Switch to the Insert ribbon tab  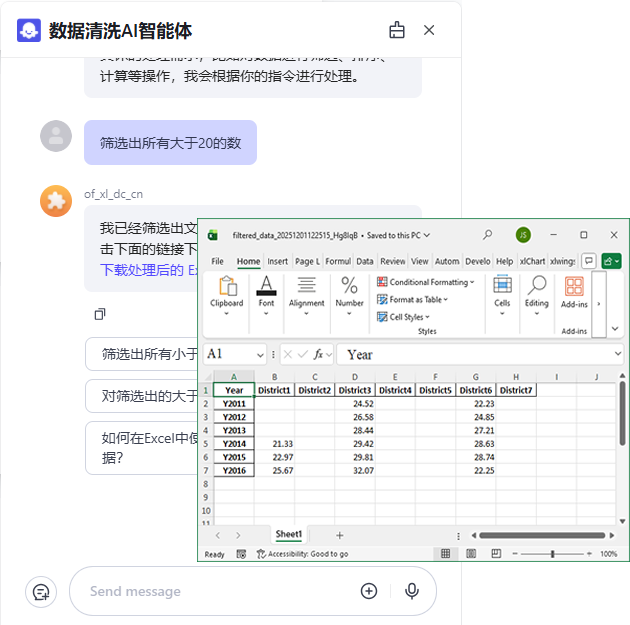click(x=278, y=261)
